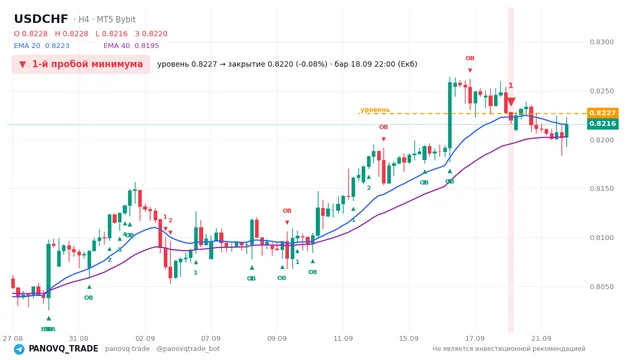Click the уровень 0.8227 → закрытие description

coord(287,64)
